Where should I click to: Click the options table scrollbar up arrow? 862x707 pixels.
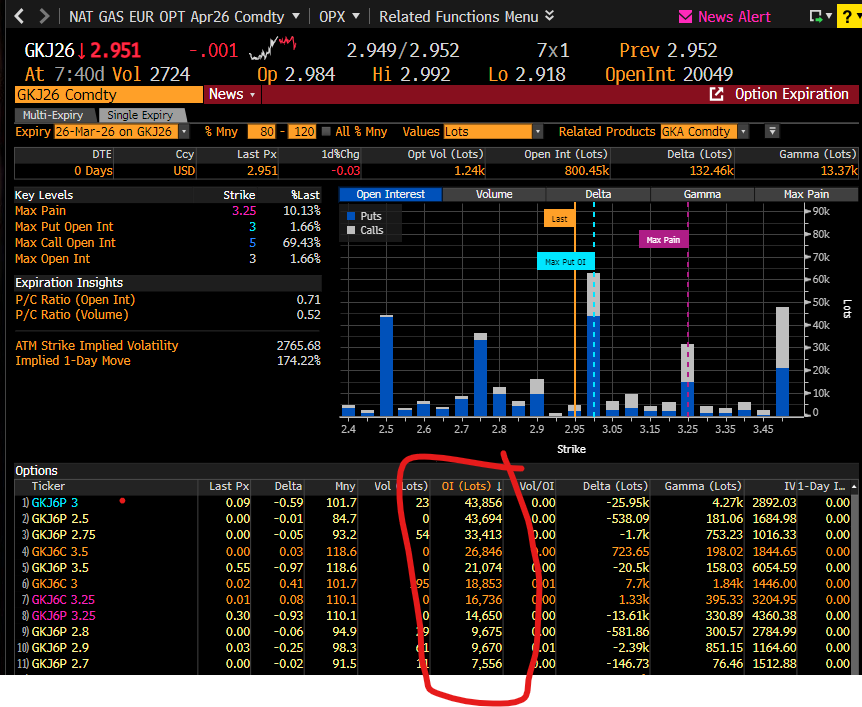[x=854, y=487]
